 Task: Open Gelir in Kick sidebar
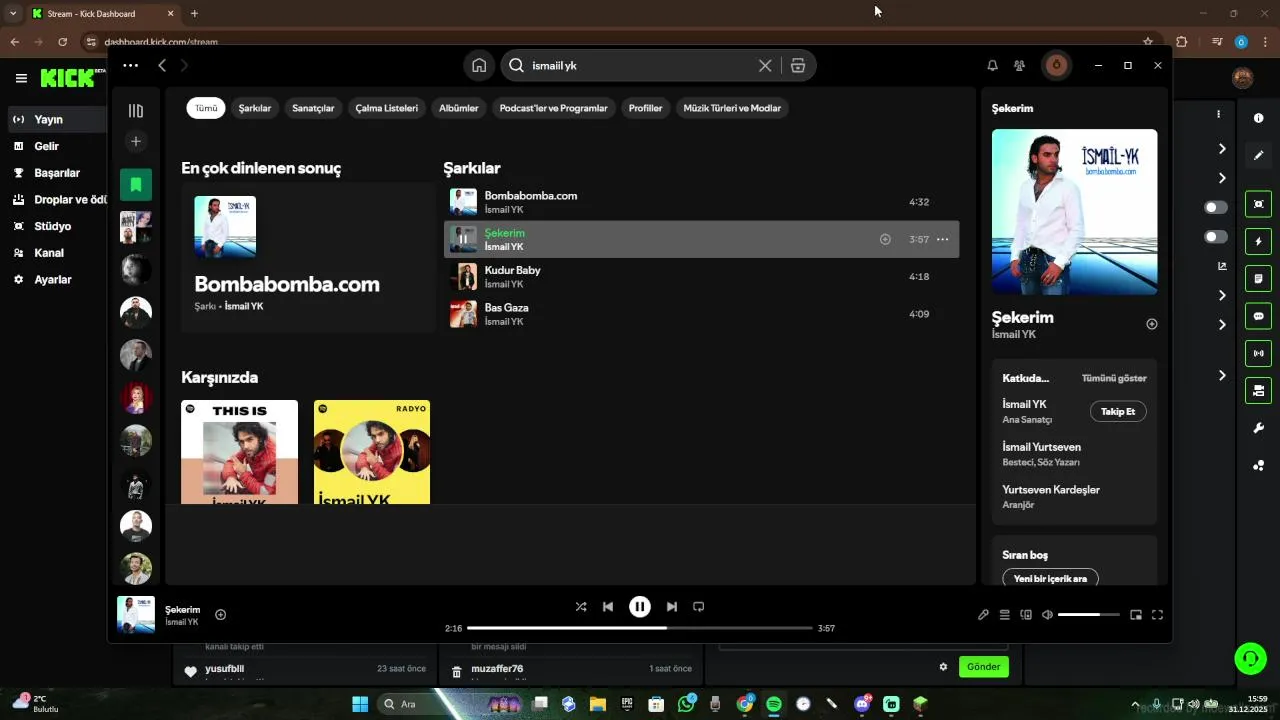[x=47, y=146]
